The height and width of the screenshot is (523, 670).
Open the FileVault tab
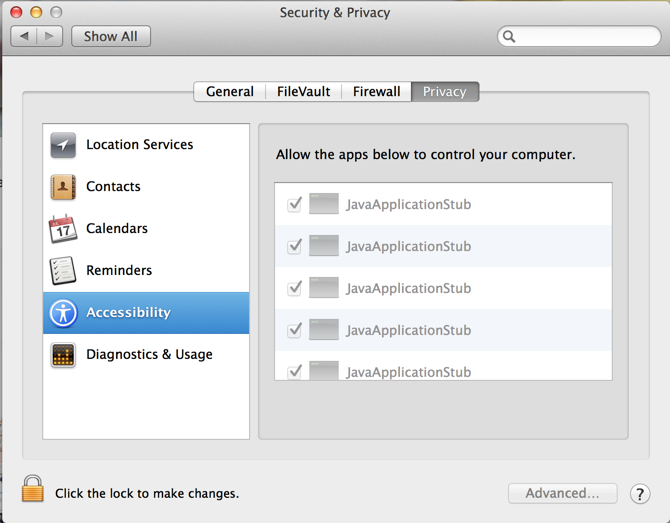click(304, 91)
